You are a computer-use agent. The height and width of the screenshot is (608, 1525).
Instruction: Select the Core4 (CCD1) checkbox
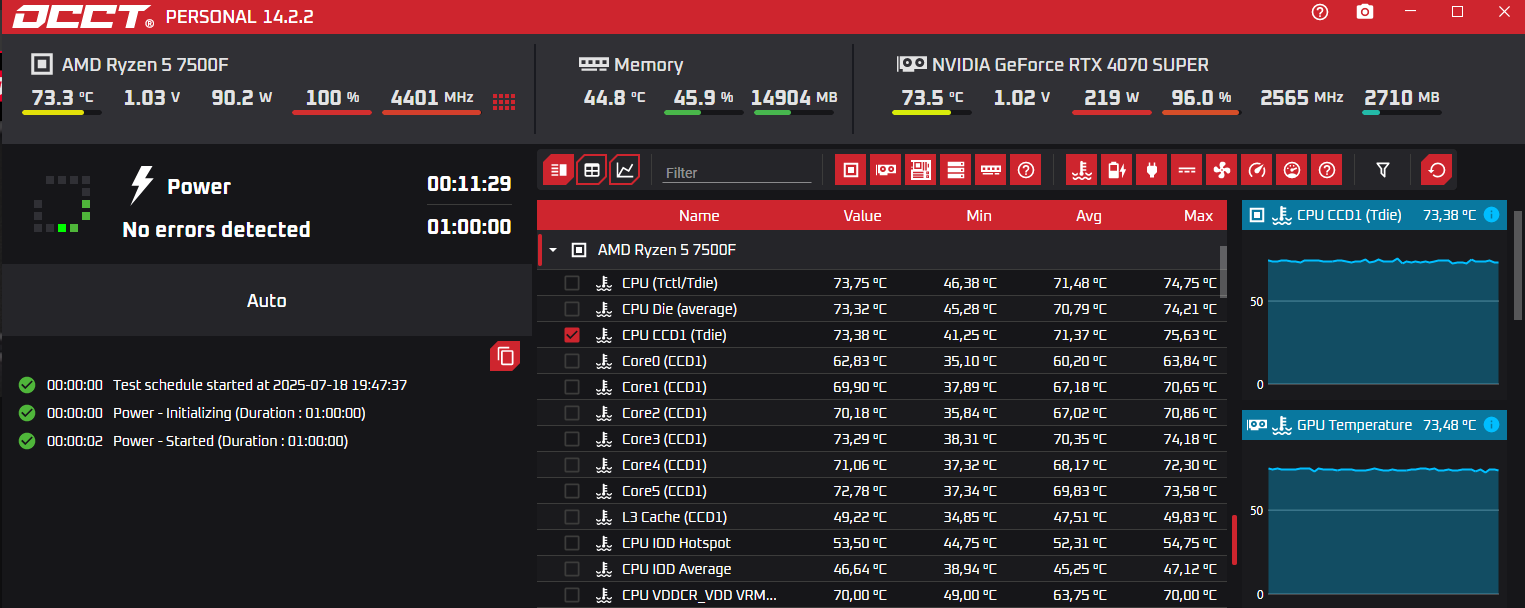[x=572, y=465]
